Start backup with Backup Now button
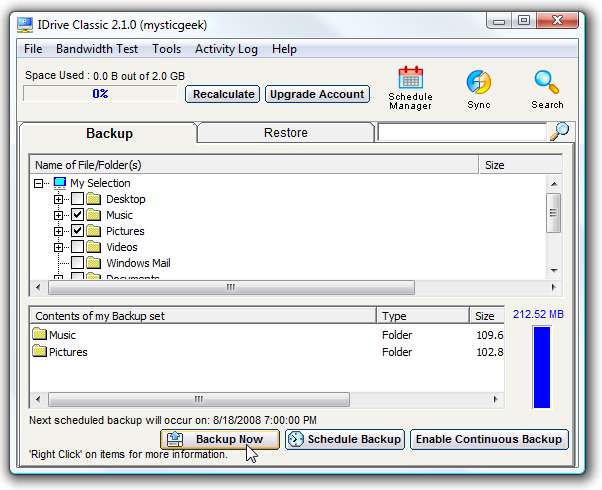The height and width of the screenshot is (490, 602). [220, 439]
